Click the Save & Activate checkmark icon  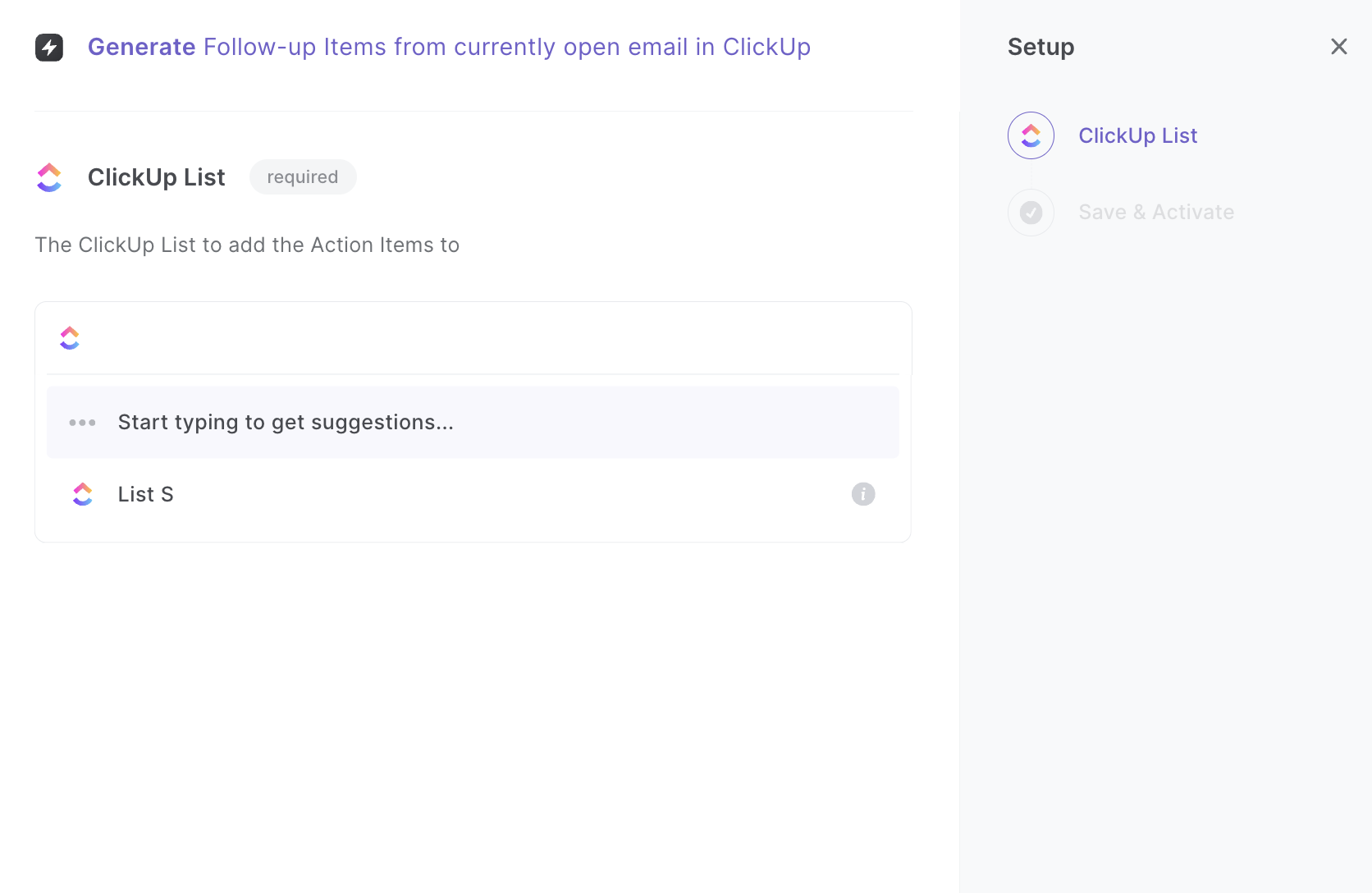(1031, 213)
